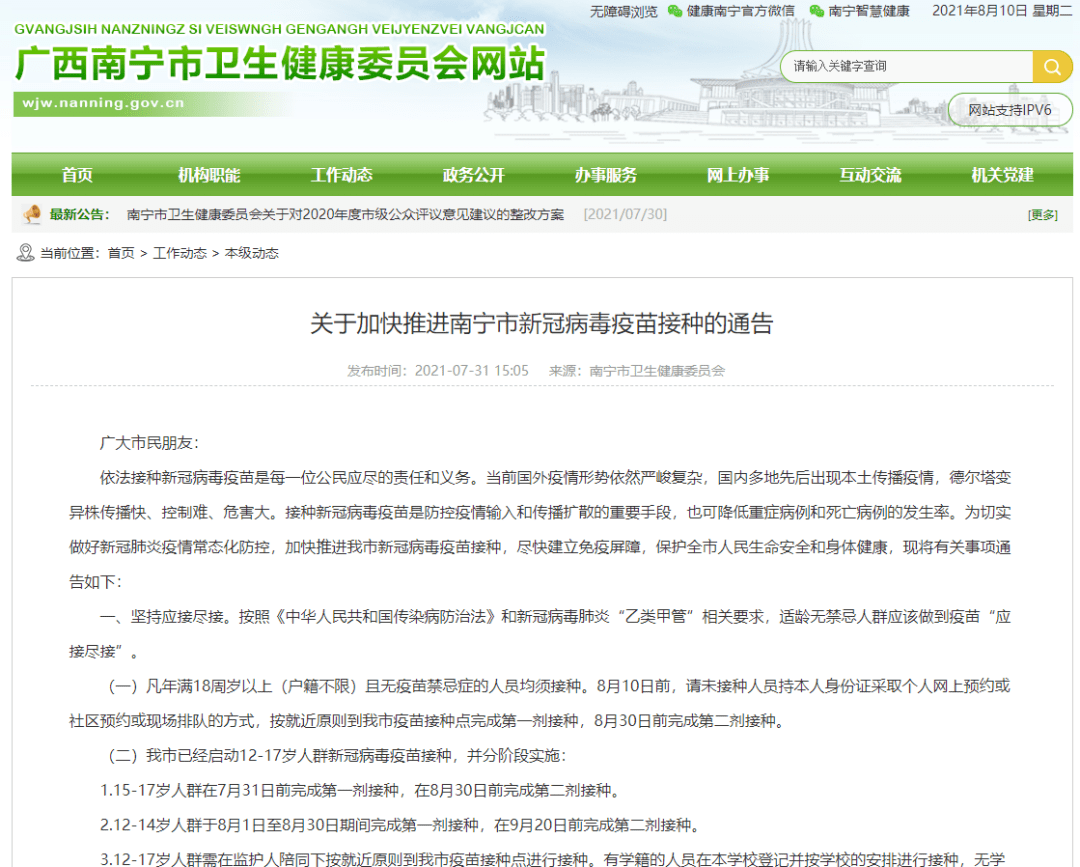The height and width of the screenshot is (867, 1080).
Task: Click the WeChat icon beside 南宁智慧健康
Action: (x=817, y=11)
